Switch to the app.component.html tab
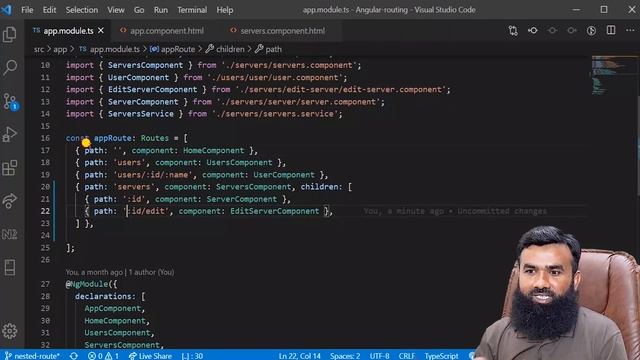 click(x=167, y=31)
